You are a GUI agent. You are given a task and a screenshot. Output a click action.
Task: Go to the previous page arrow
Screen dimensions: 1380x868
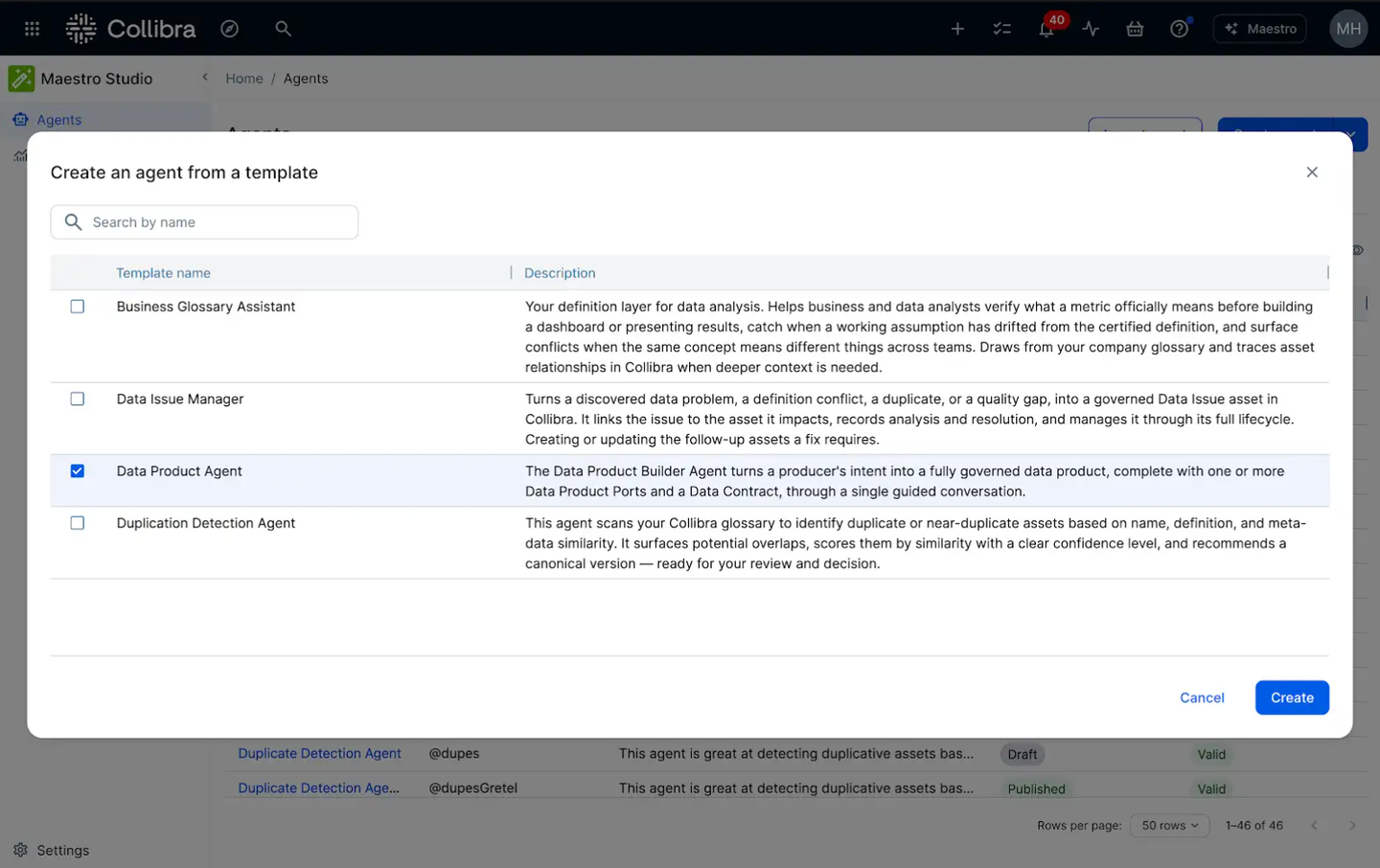coord(1314,826)
